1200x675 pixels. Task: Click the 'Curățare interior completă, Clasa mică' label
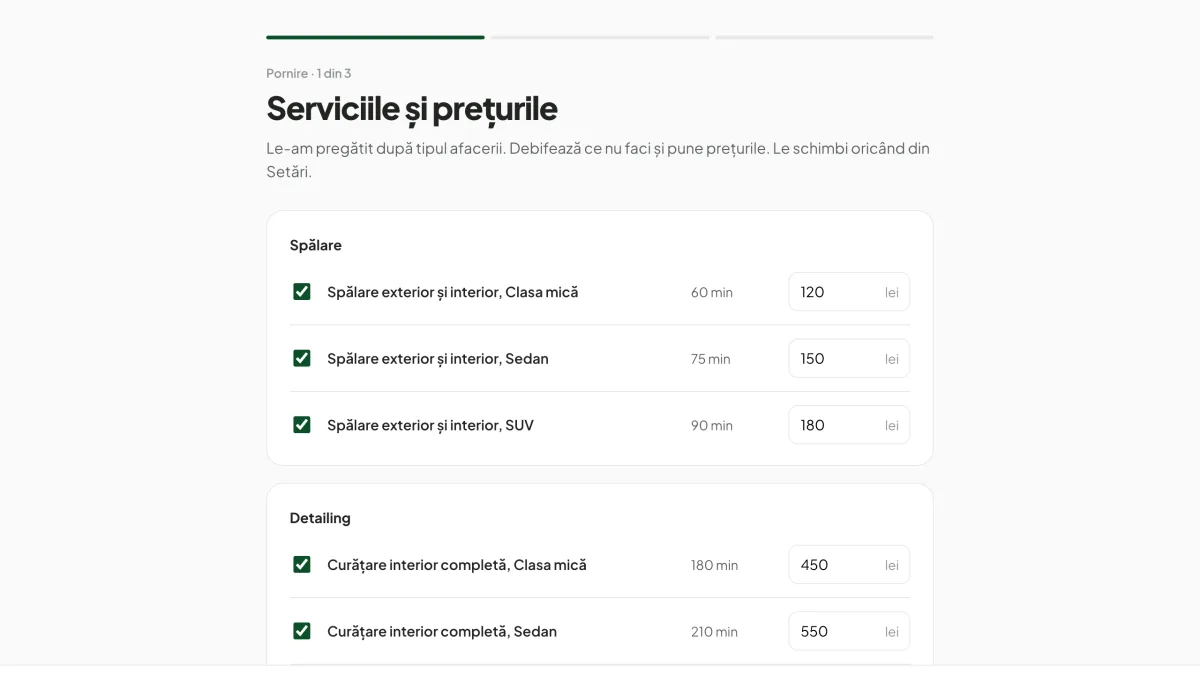[457, 565]
